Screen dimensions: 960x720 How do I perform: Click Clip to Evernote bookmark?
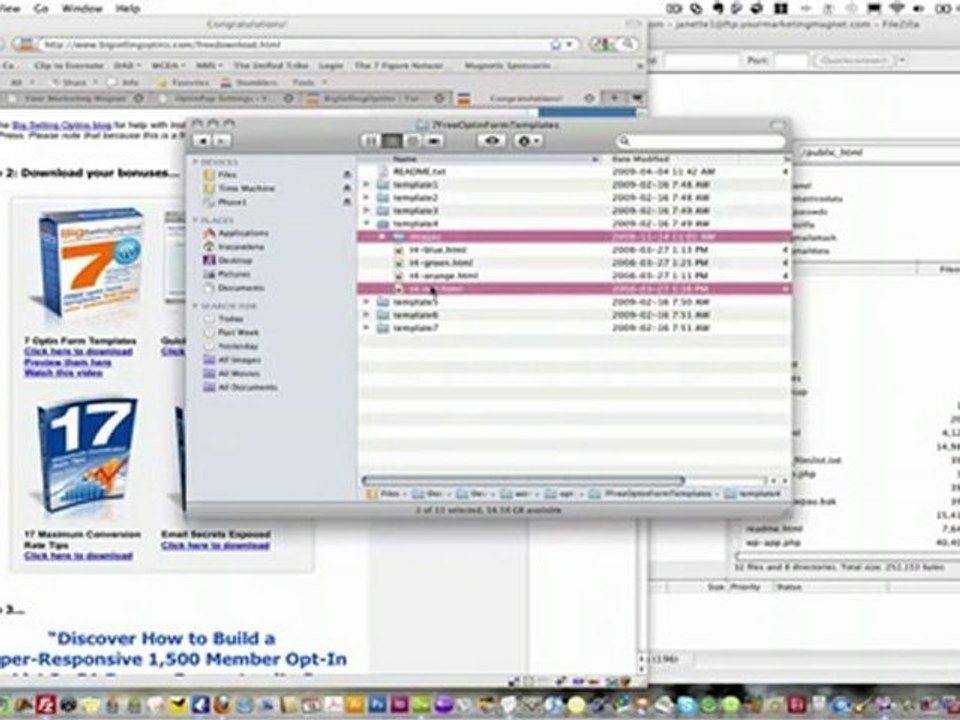tap(69, 66)
